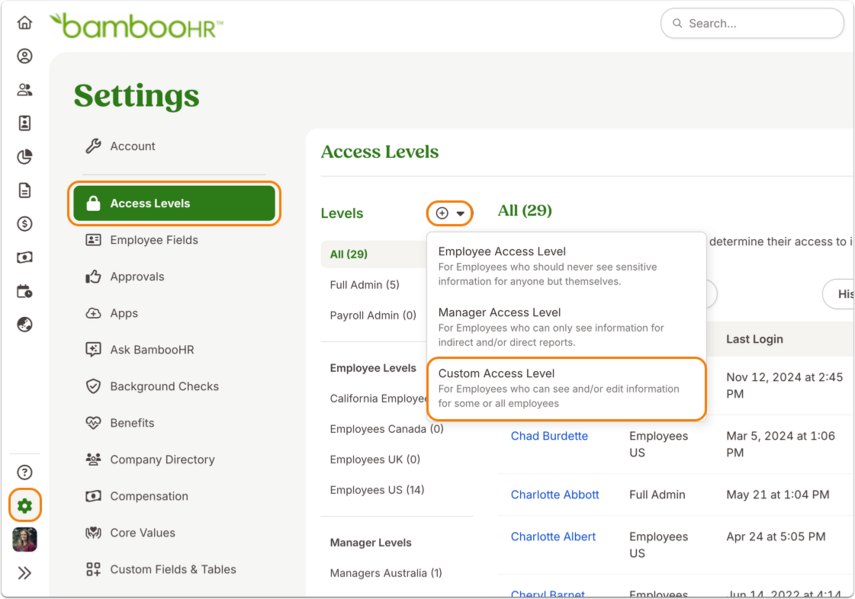This screenshot has height=599, width=855.
Task: Select Employees US (14) level
Action: point(377,490)
